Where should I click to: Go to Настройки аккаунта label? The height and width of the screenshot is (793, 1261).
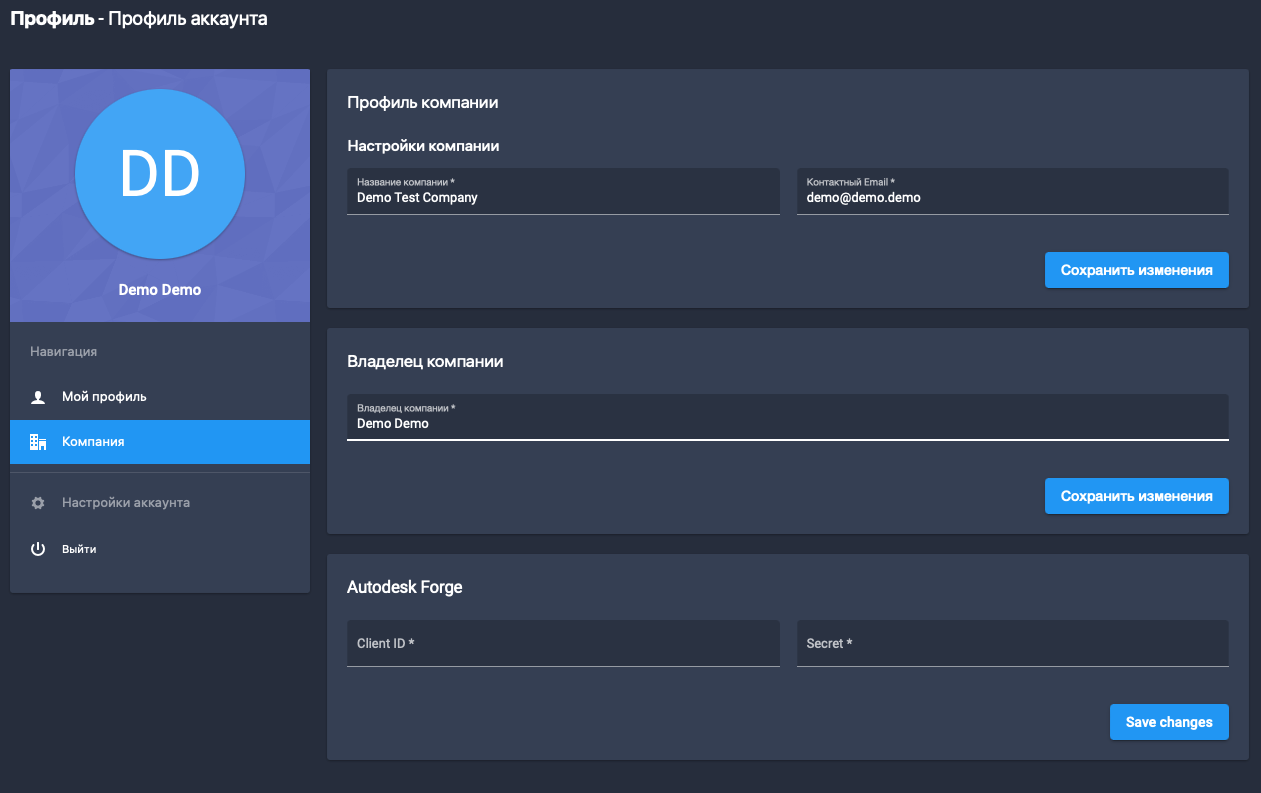(126, 503)
